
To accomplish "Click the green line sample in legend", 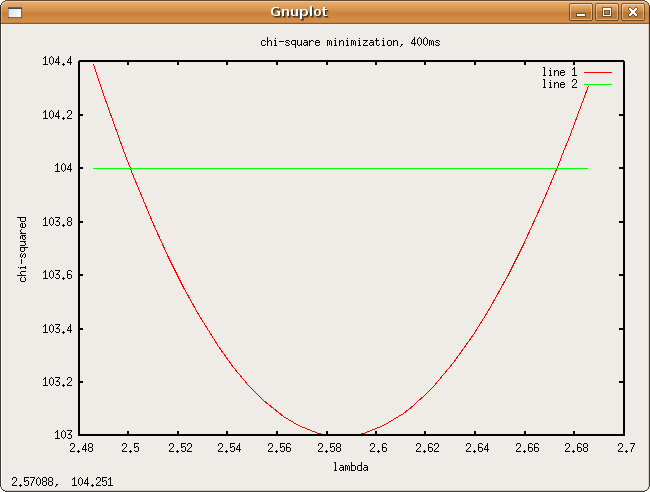I will pos(598,85).
